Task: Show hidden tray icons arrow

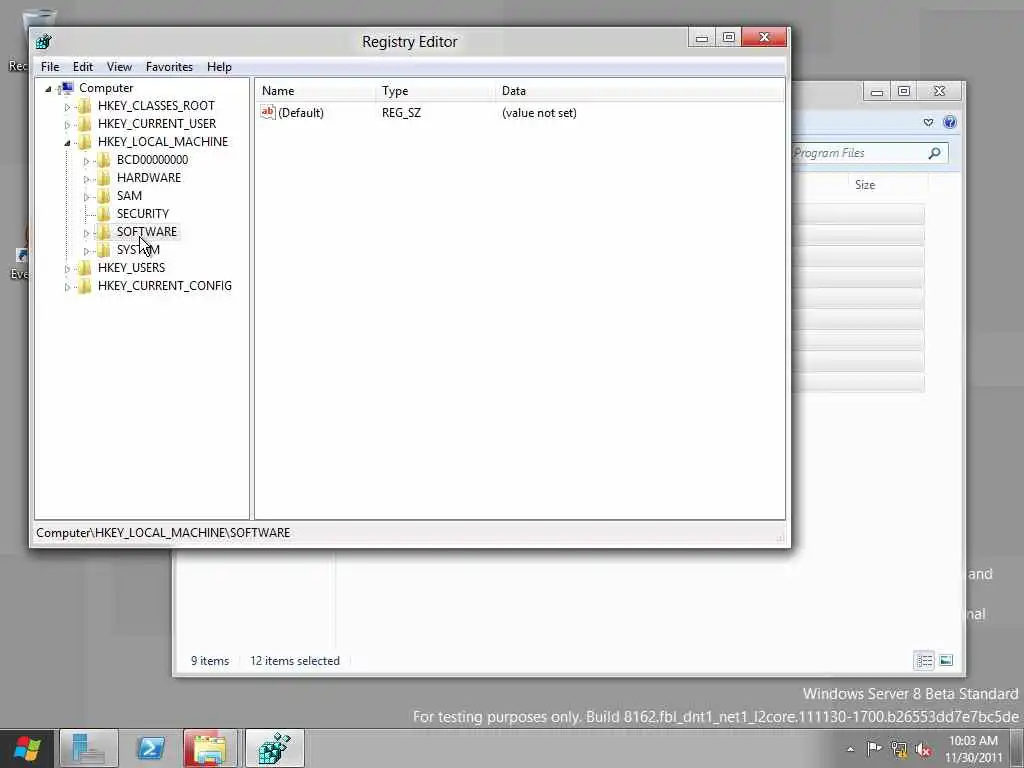Action: click(x=850, y=749)
